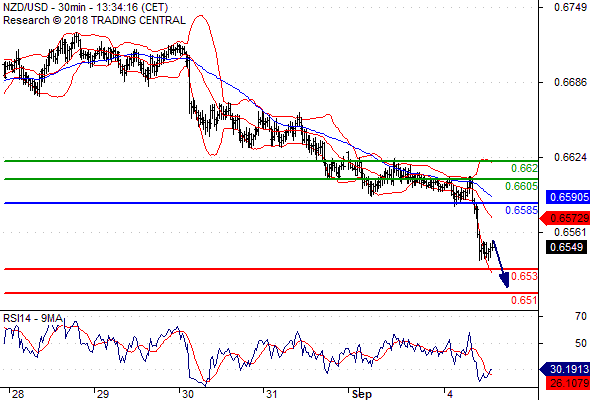Click the 31 date axis label
This screenshot has height=400, width=590.
coord(271,394)
